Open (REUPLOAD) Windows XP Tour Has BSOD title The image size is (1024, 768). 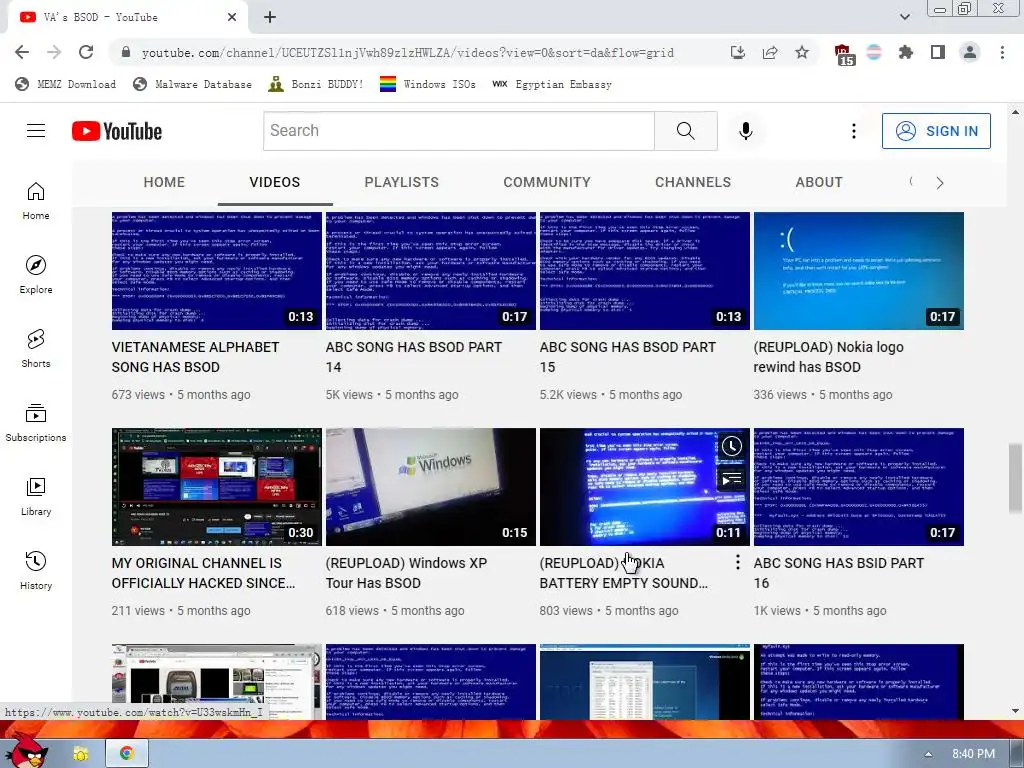tap(406, 573)
